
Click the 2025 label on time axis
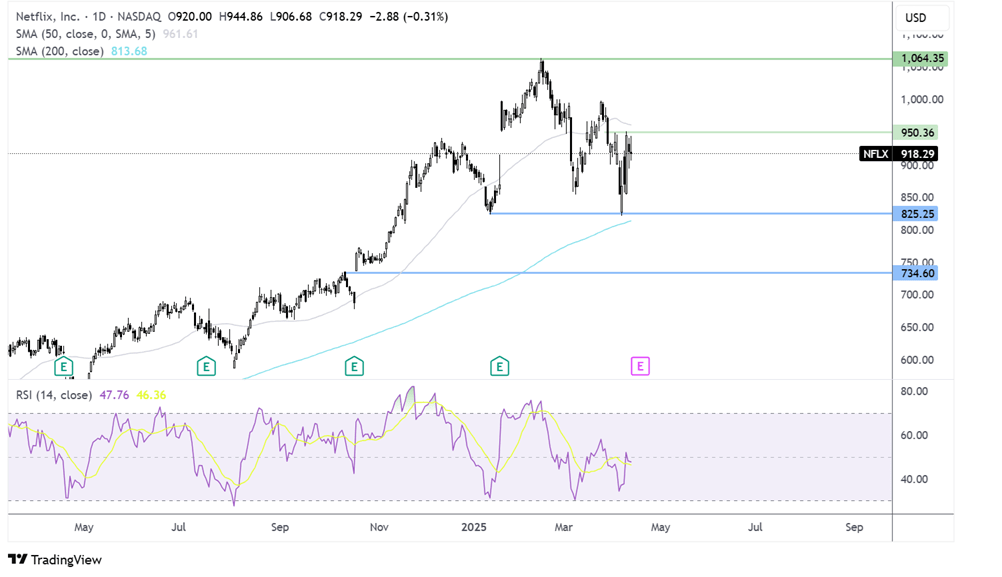(x=474, y=527)
